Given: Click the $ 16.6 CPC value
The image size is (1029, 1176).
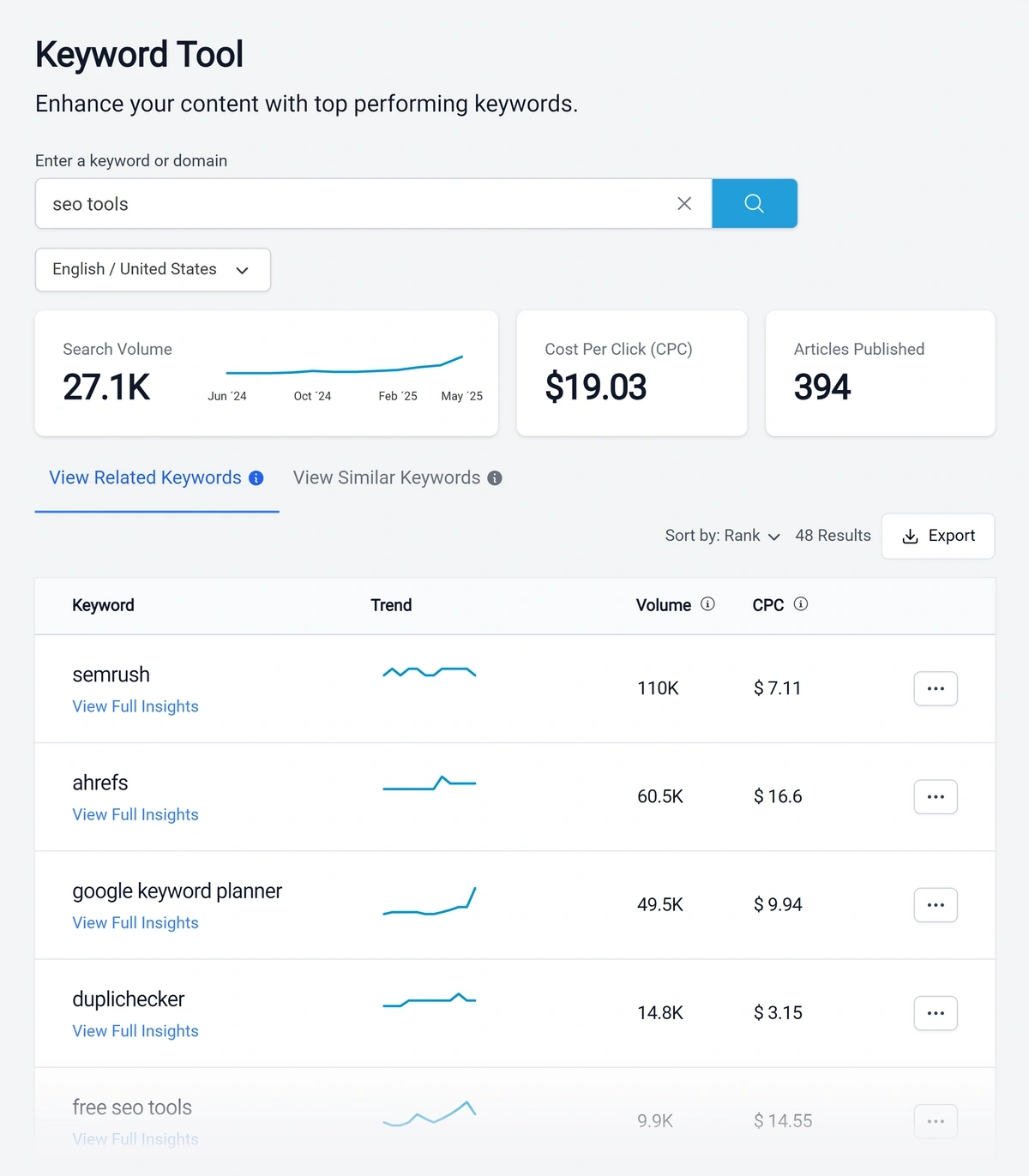Looking at the screenshot, I should tap(778, 796).
